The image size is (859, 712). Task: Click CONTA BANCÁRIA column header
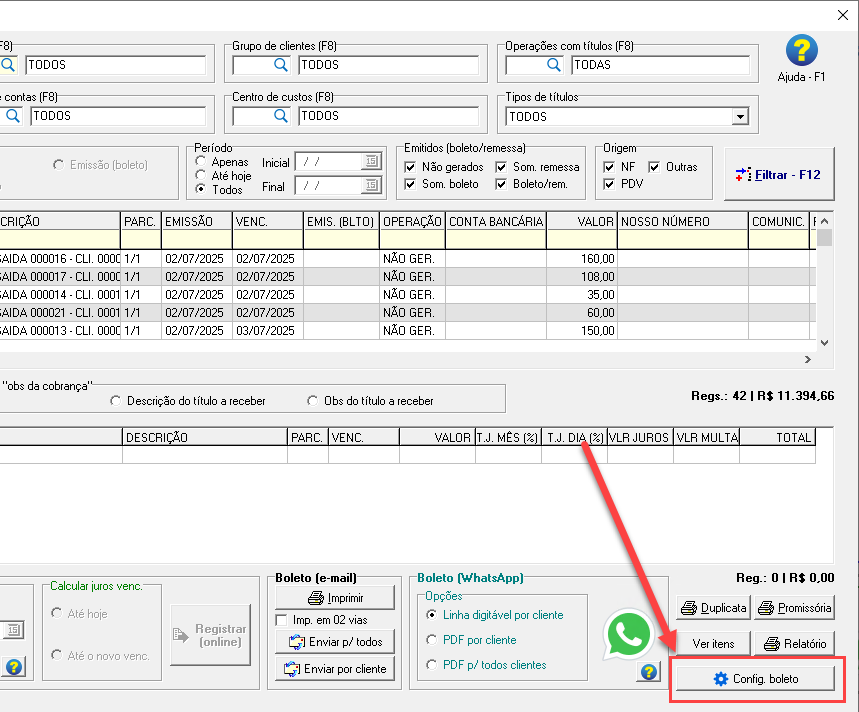(x=496, y=221)
